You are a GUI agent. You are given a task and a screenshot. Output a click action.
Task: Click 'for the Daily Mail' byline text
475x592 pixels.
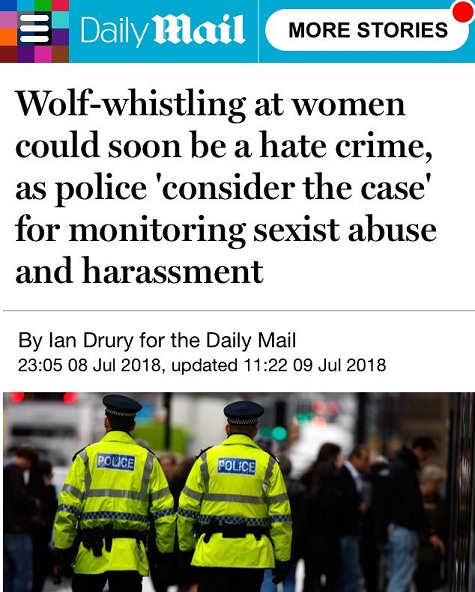217,340
